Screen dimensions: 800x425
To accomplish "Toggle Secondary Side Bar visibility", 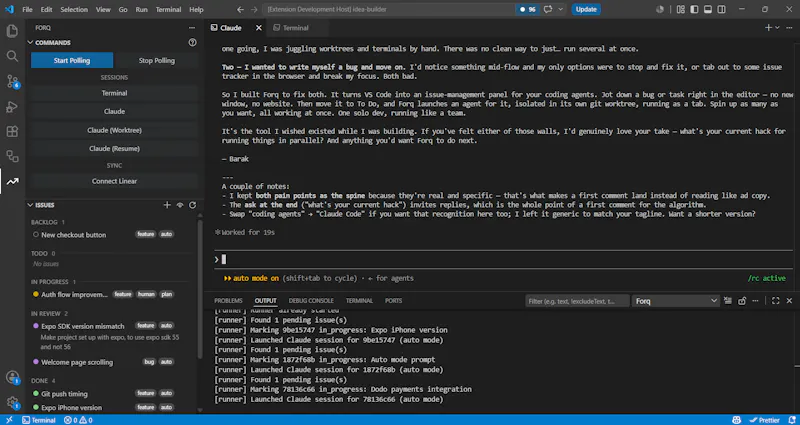I will pos(722,9).
